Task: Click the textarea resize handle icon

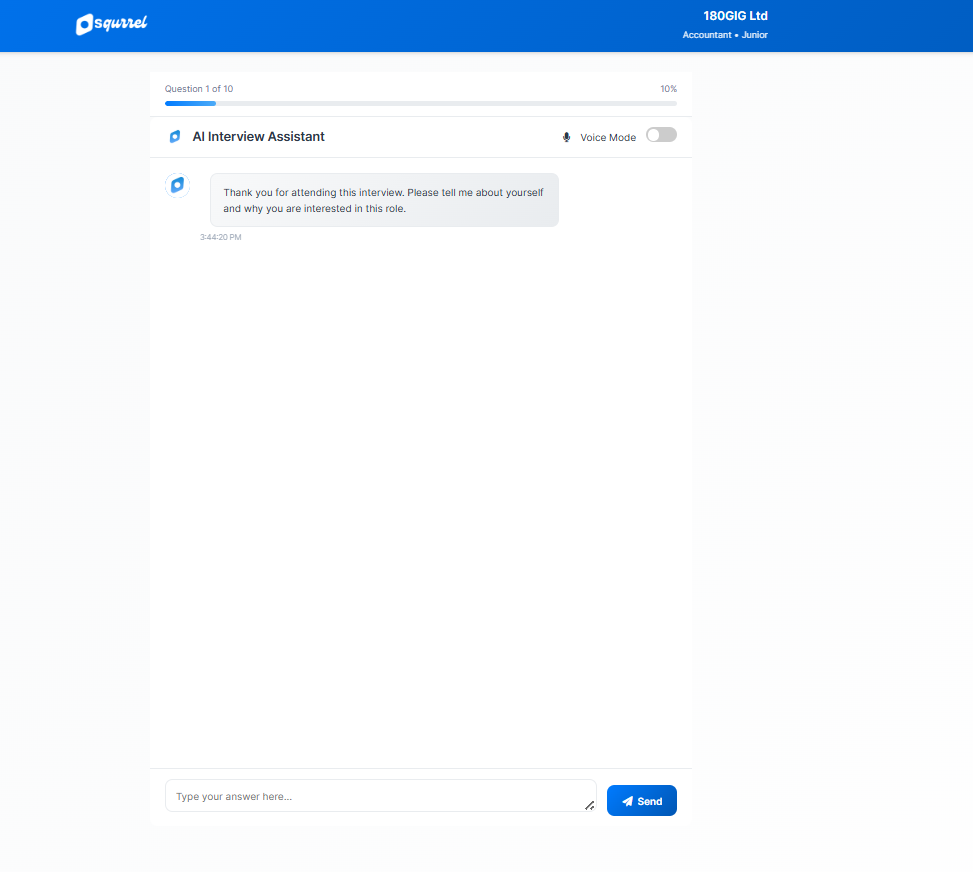Action: pos(589,805)
